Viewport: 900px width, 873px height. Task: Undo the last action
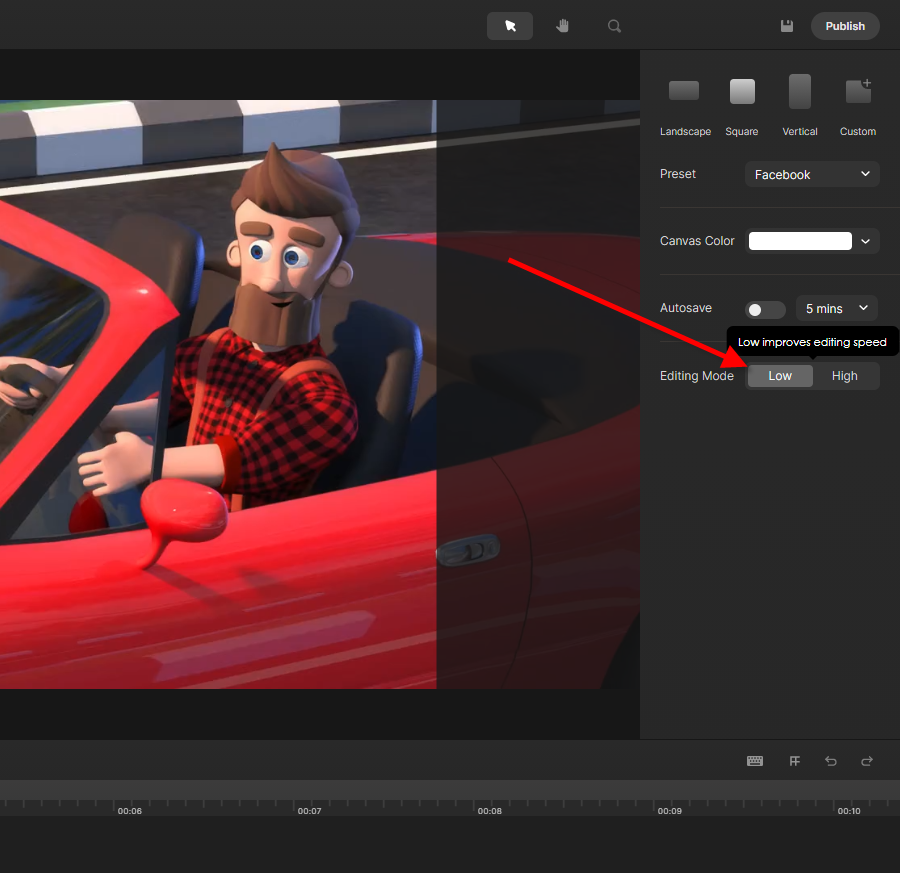(x=831, y=761)
